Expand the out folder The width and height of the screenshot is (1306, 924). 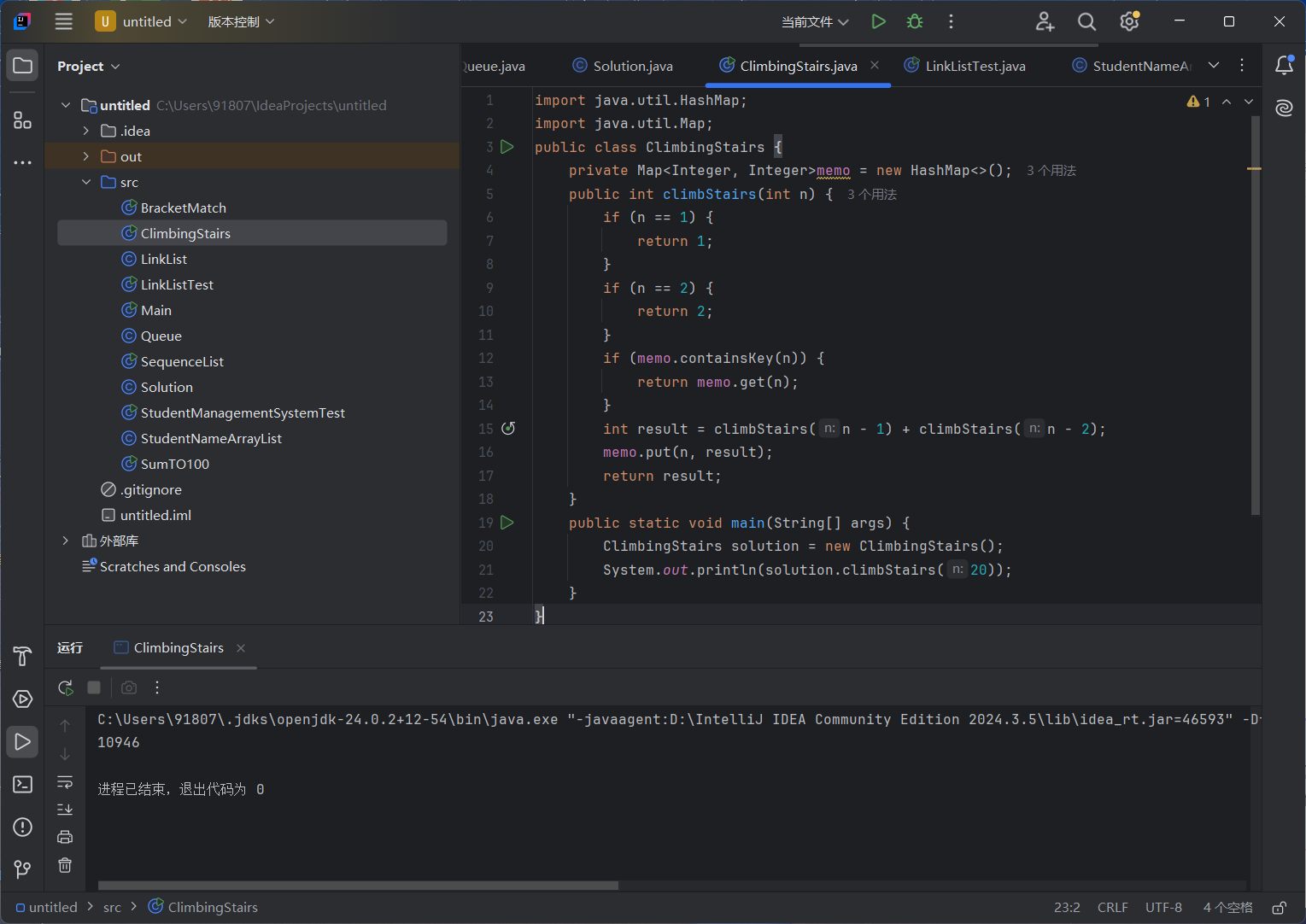tap(86, 156)
